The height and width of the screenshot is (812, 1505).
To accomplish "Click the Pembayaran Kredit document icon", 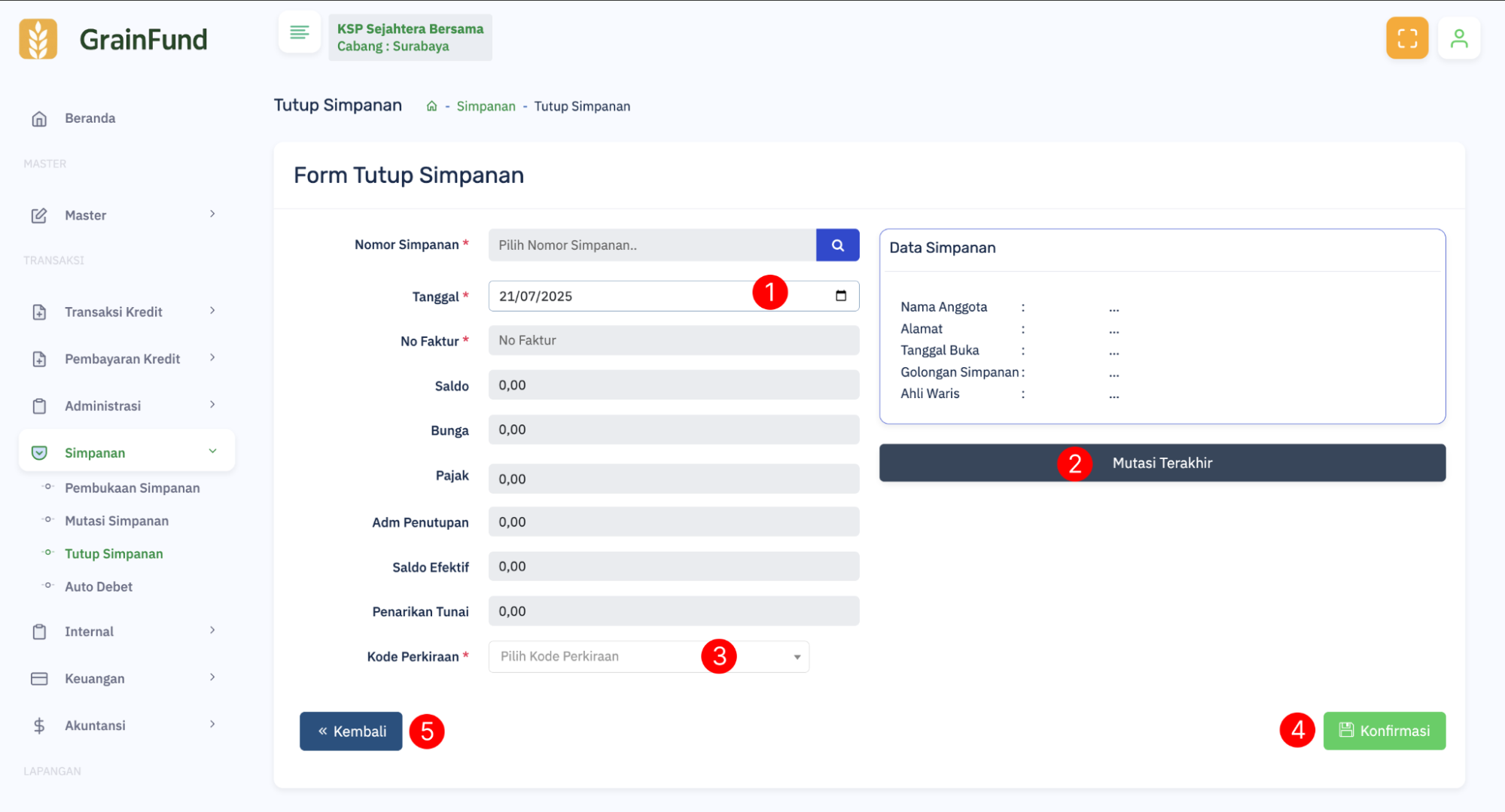I will pyautogui.click(x=39, y=359).
